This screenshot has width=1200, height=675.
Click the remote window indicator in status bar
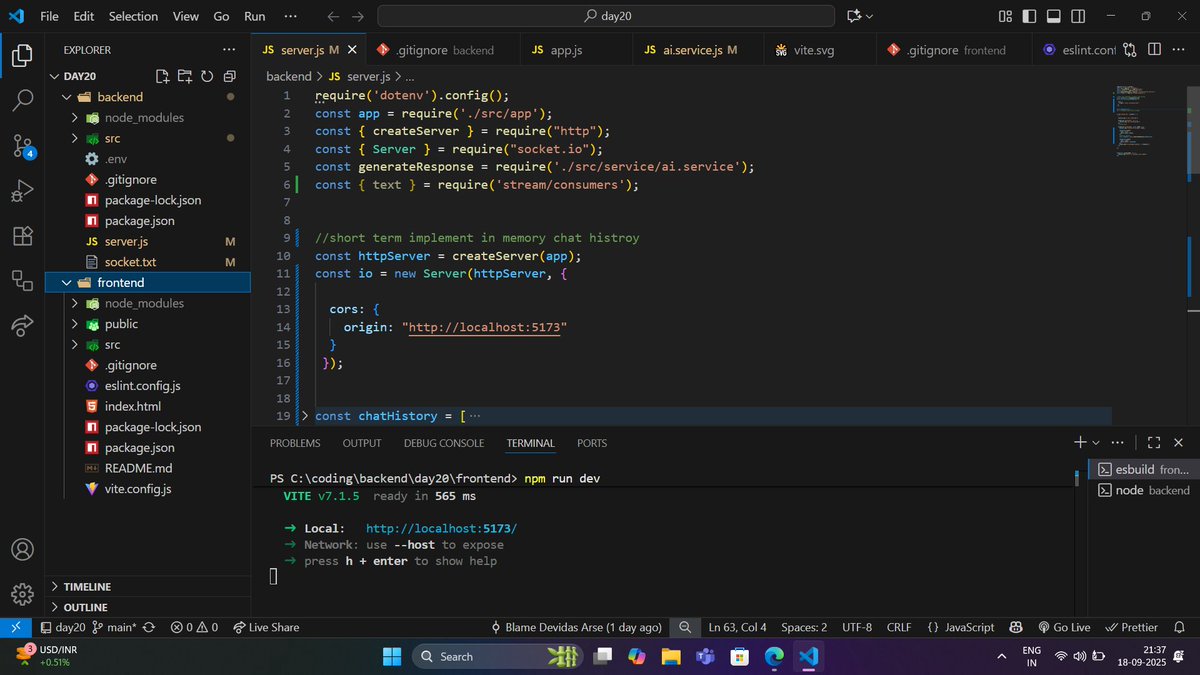(x=15, y=627)
